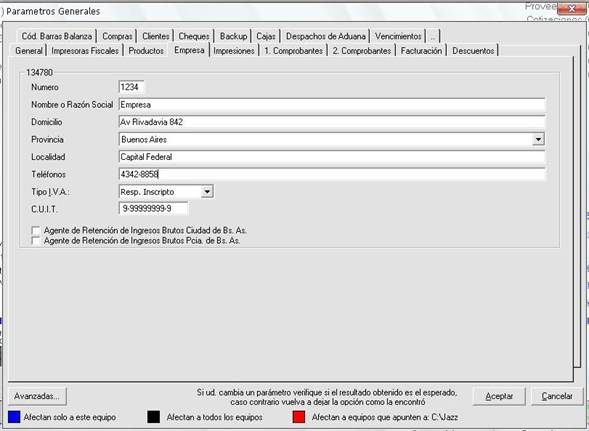Select the Backup tab
The height and width of the screenshot is (431, 589).
point(233,36)
